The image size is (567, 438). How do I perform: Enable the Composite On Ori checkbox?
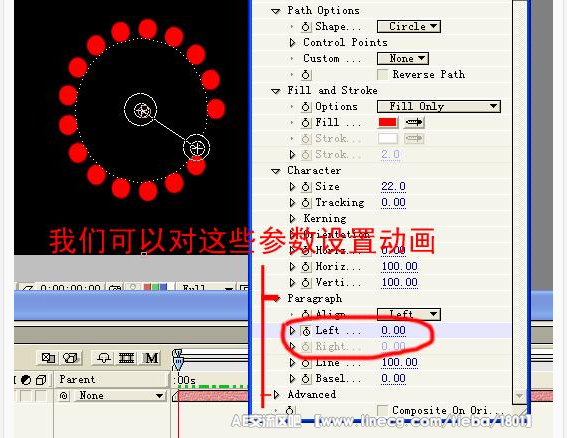click(x=382, y=411)
